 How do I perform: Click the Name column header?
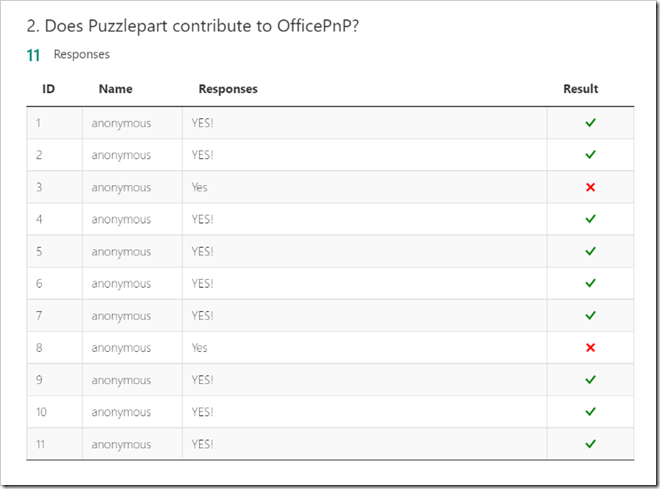point(115,89)
